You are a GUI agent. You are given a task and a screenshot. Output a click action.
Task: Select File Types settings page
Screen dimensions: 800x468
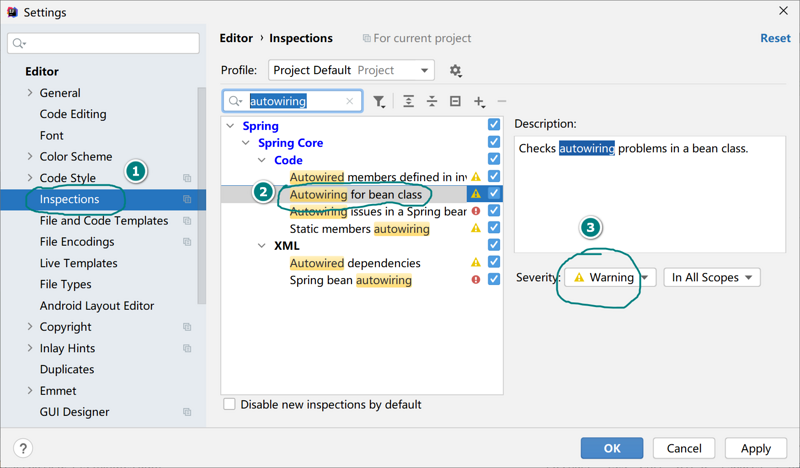65,284
